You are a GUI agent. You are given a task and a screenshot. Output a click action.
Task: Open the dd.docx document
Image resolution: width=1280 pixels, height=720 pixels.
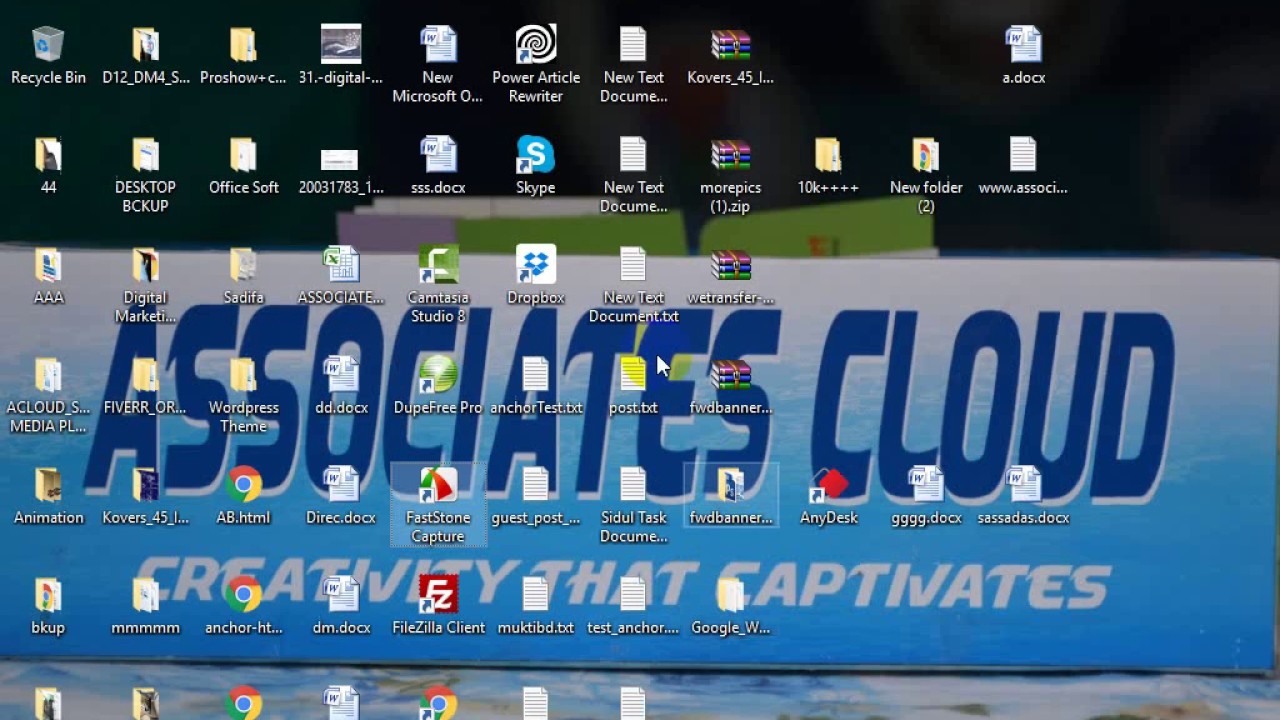click(x=341, y=386)
